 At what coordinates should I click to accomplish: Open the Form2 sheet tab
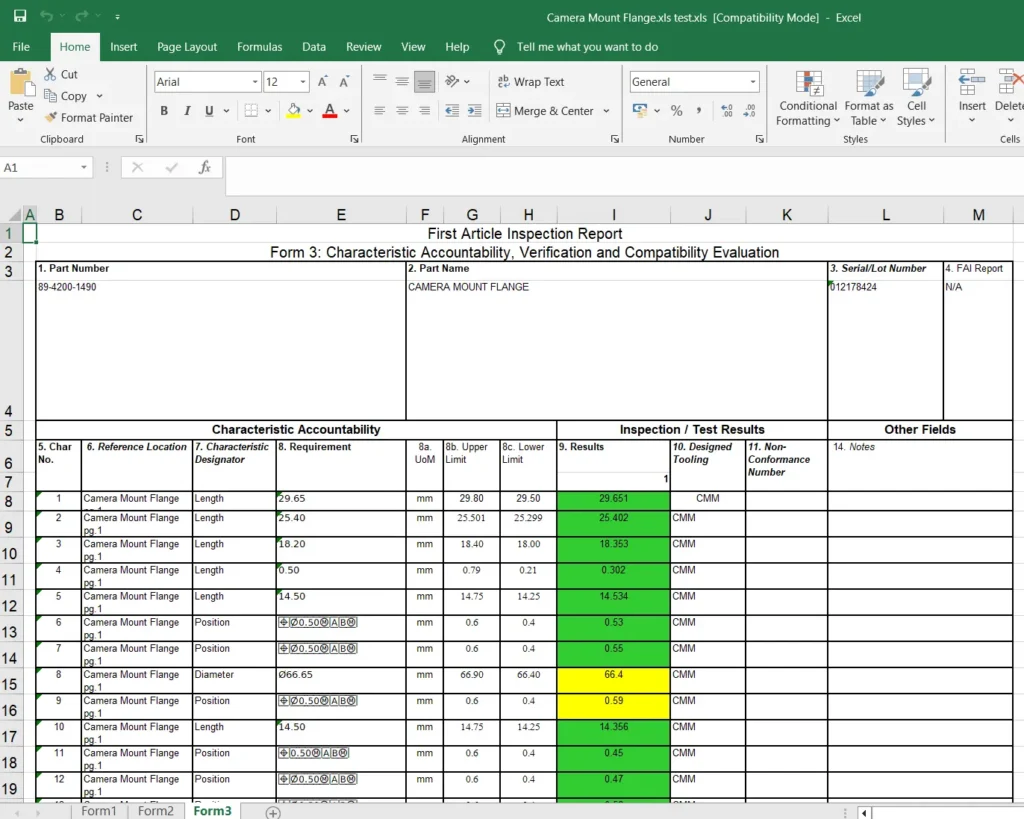[x=156, y=811]
